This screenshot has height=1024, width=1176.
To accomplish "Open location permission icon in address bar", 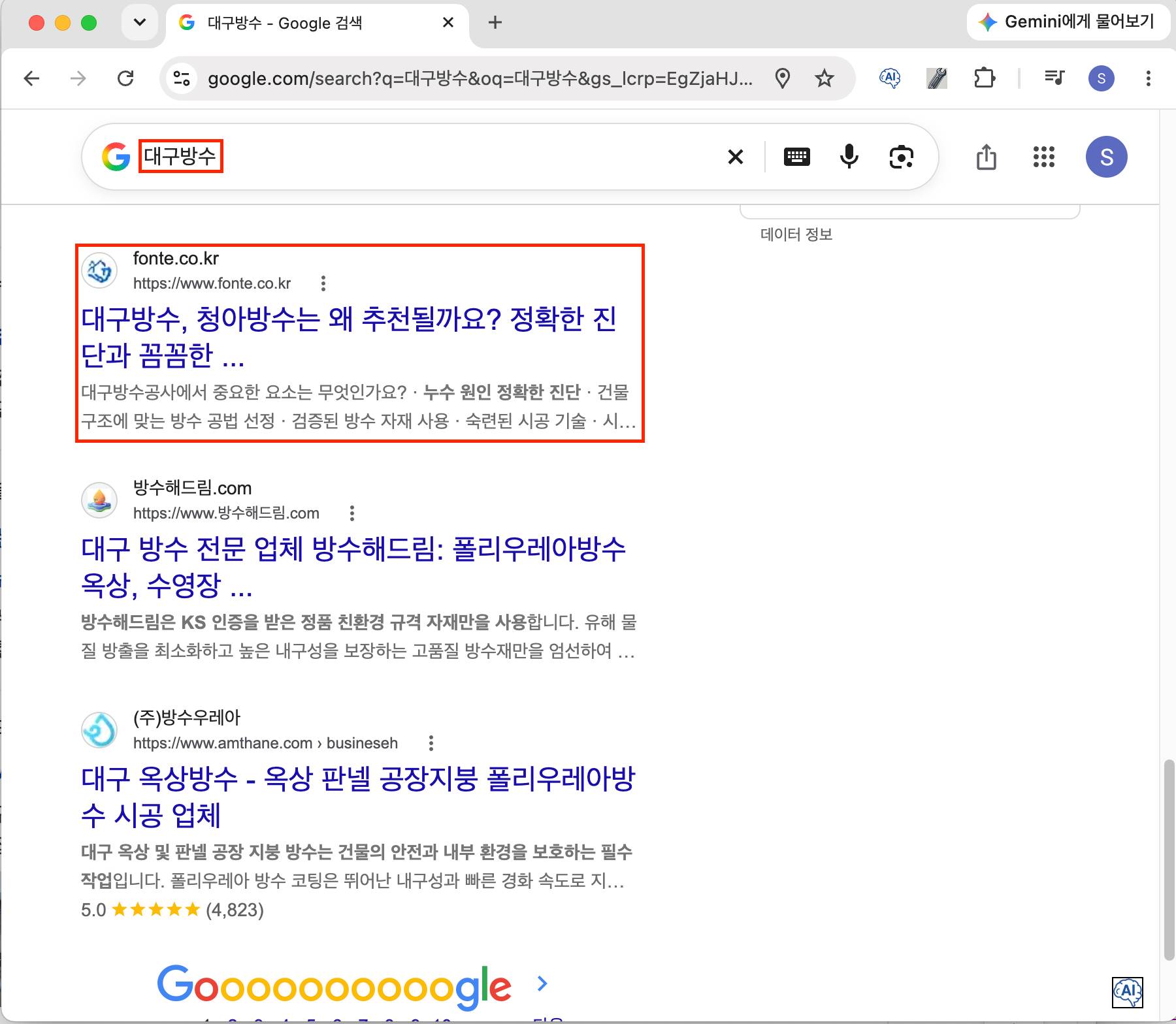I will point(782,79).
